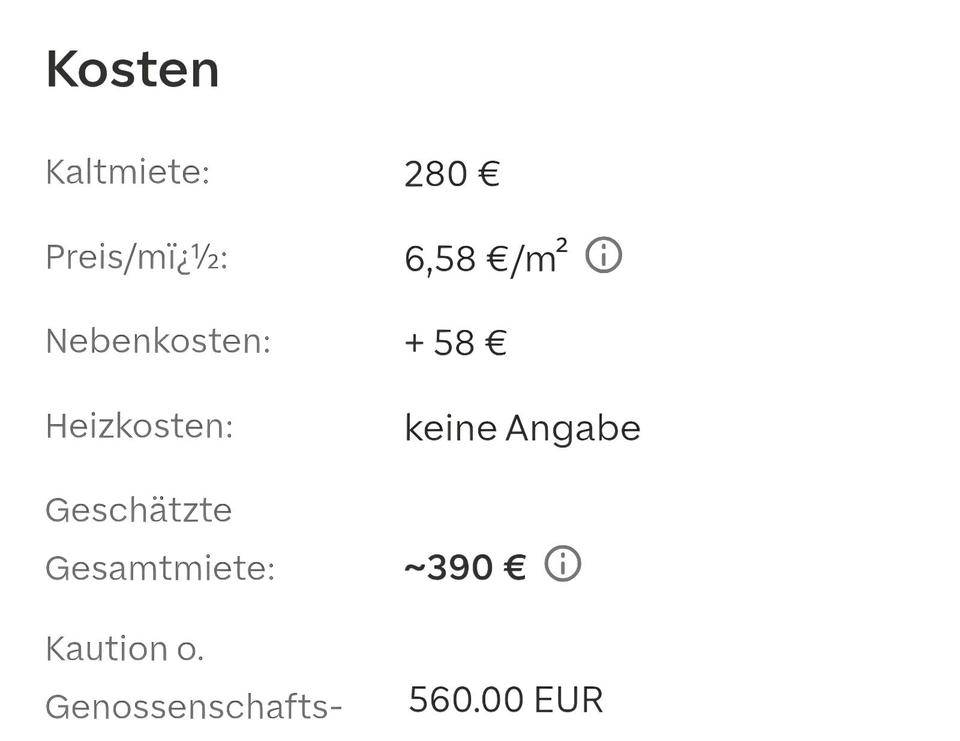Open info icon beside ~390 € total rent
Screen dimensions: 960x741
pyautogui.click(x=562, y=565)
